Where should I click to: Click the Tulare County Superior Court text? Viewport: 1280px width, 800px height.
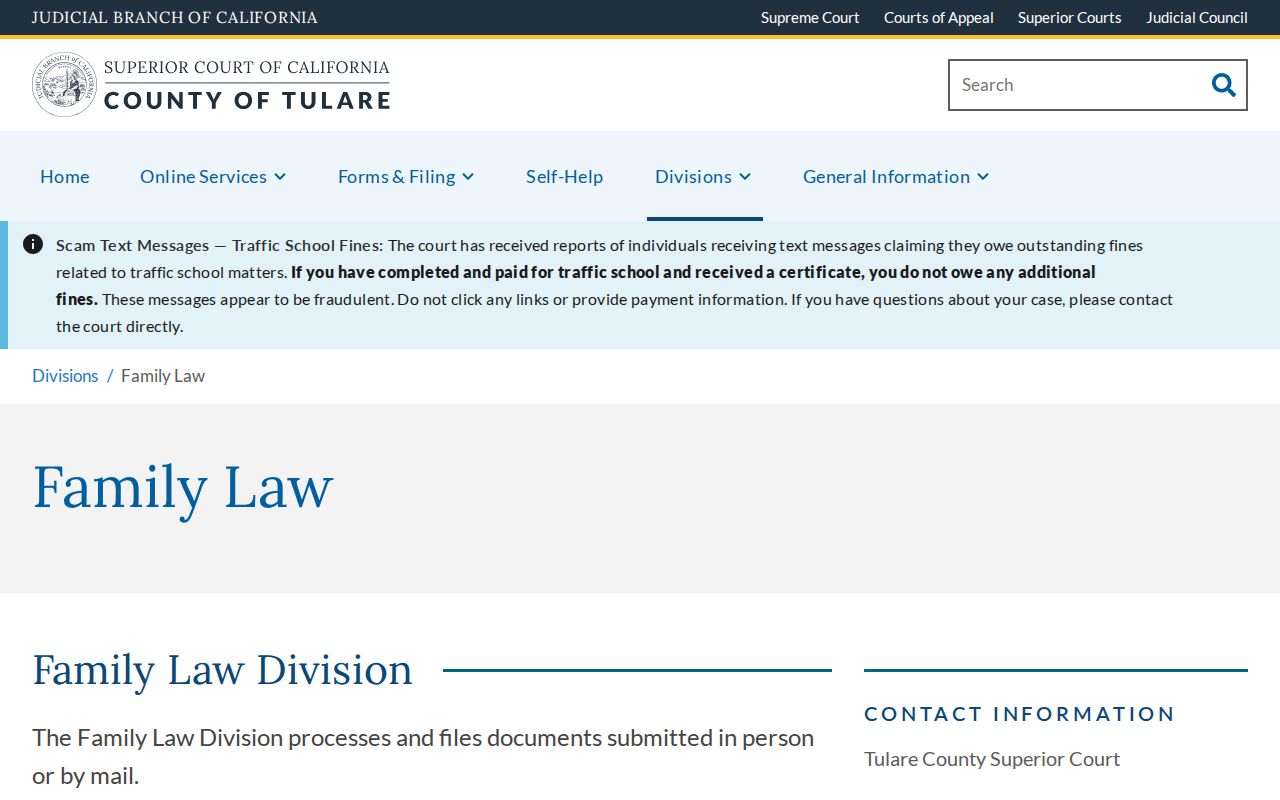click(x=992, y=759)
